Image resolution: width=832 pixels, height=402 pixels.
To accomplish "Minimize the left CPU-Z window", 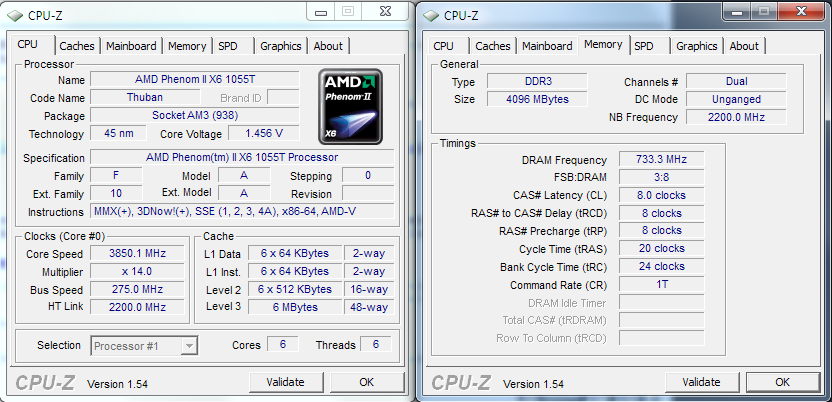I will [320, 11].
